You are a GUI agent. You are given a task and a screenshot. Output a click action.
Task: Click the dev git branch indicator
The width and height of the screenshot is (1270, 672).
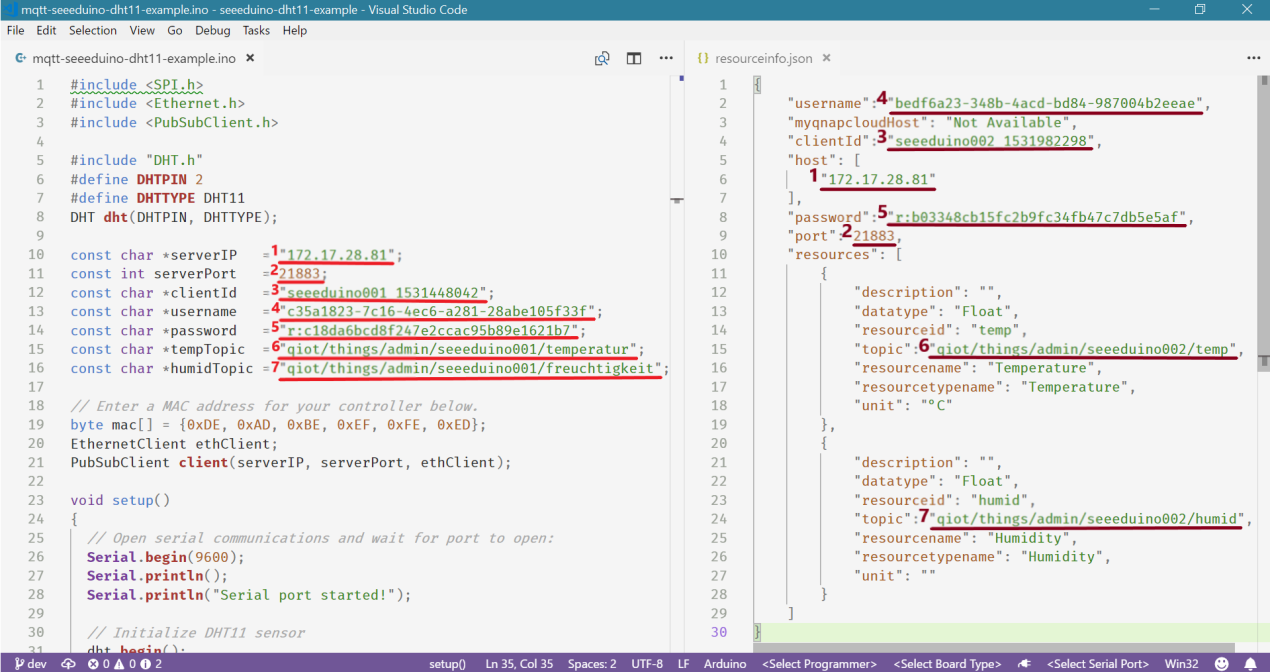[x=28, y=663]
